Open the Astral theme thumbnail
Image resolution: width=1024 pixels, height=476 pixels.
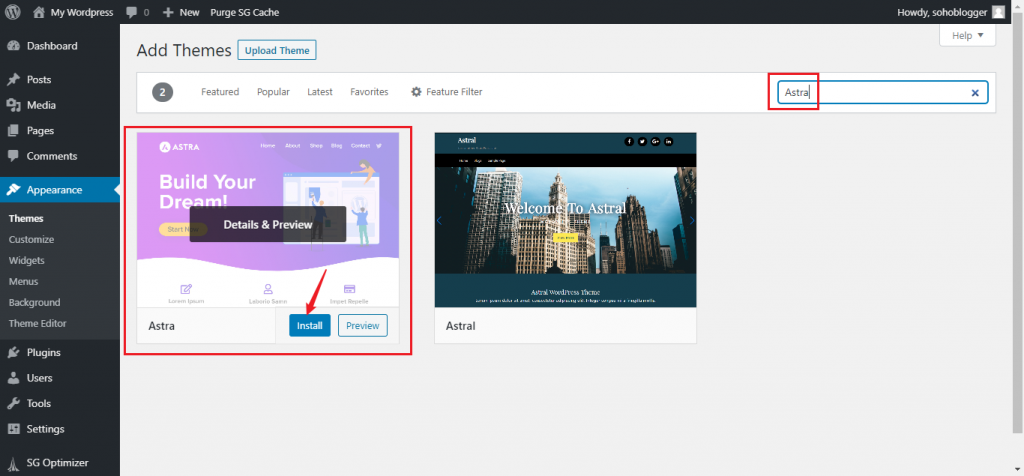coord(565,220)
